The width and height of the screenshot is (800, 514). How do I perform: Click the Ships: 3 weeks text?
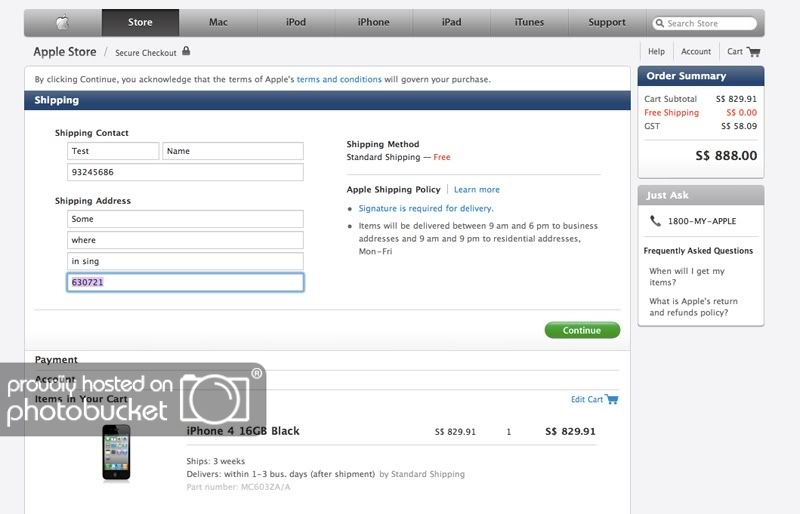(x=216, y=461)
